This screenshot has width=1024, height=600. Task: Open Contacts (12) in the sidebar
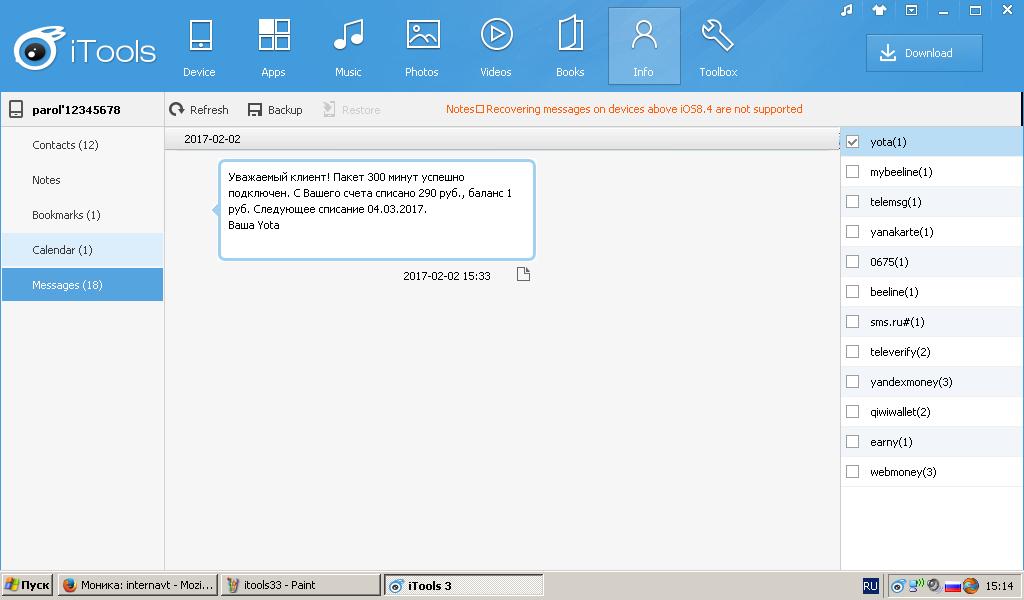point(82,145)
